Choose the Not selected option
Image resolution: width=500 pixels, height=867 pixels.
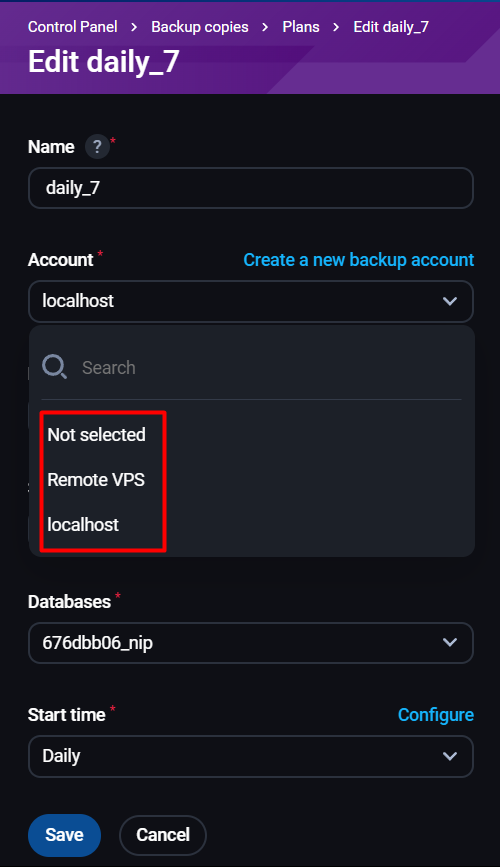click(x=97, y=435)
